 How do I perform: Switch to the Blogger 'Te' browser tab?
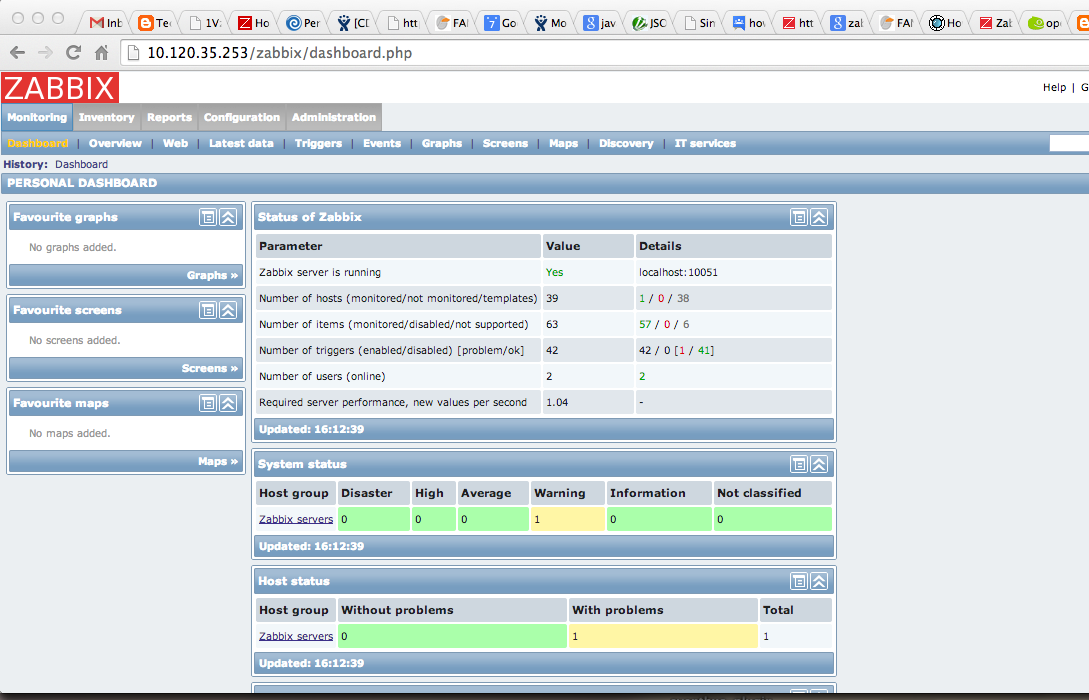154,23
